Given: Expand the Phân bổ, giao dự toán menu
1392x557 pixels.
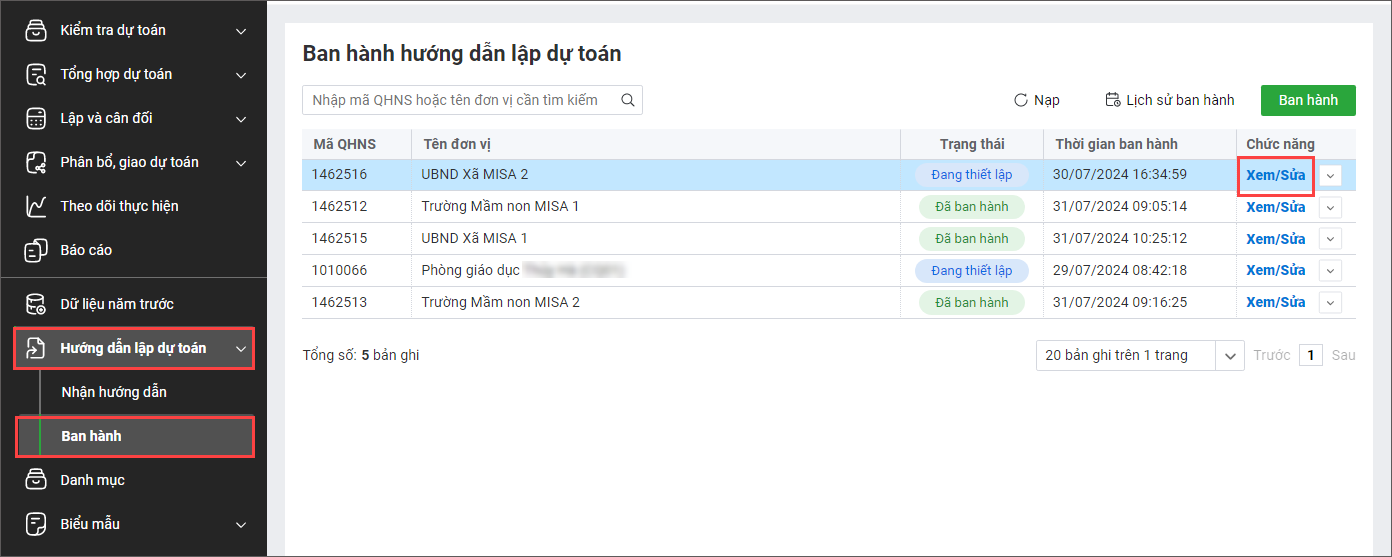Looking at the screenshot, I should point(241,163).
